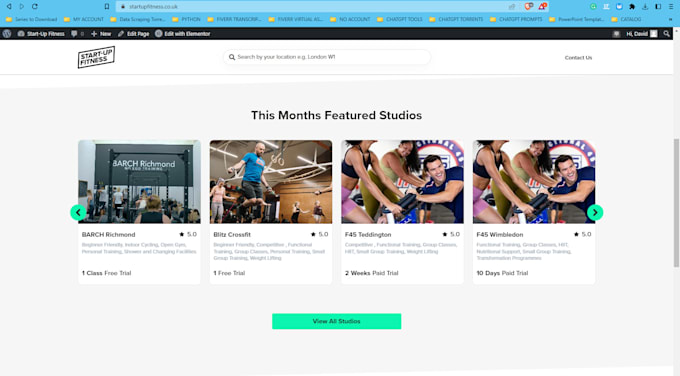This screenshot has width=680, height=376.
Task: Open the 'CHATGPT TORRENTS' bookmark folder
Action: (456, 20)
